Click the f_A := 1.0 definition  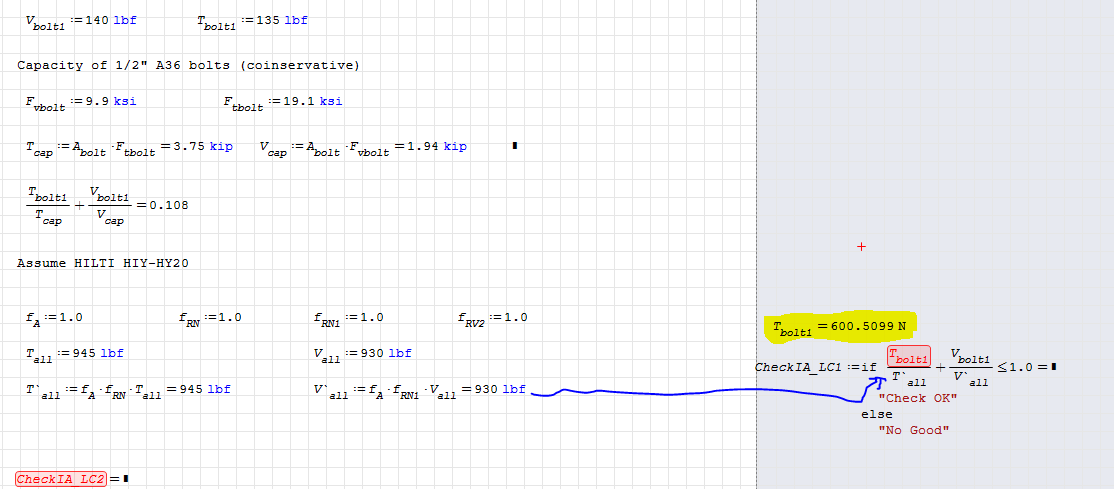point(54,318)
